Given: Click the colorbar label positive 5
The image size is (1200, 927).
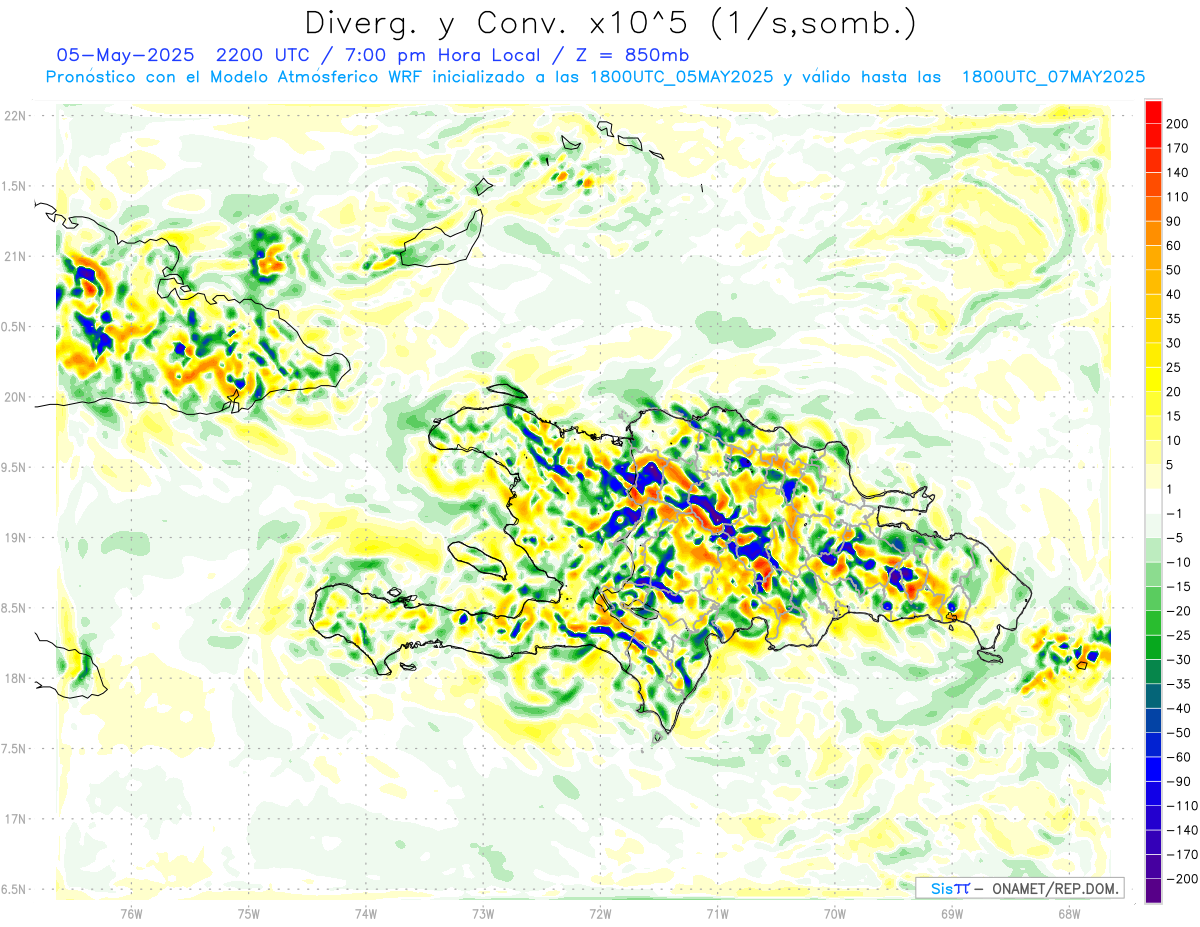Looking at the screenshot, I should pyautogui.click(x=1170, y=465).
